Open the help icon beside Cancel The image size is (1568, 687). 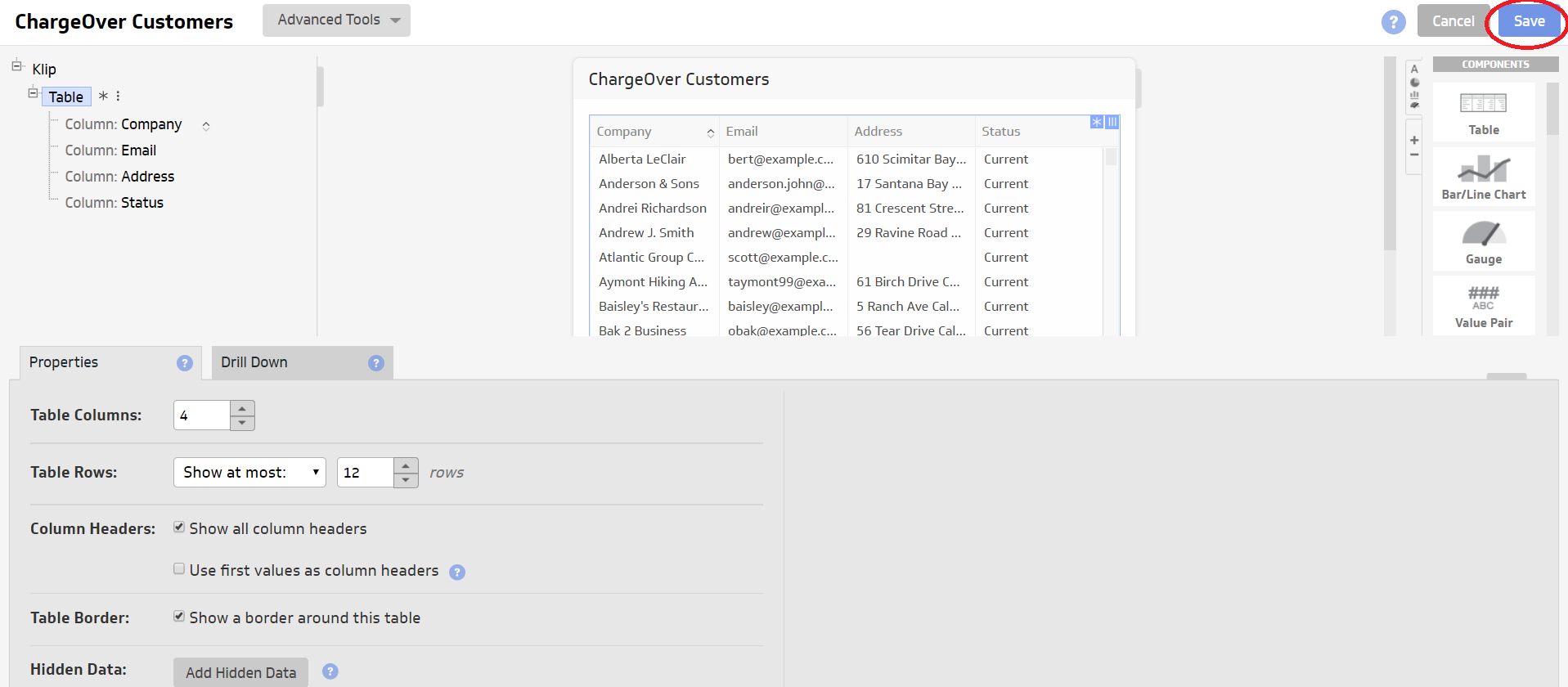[1393, 21]
